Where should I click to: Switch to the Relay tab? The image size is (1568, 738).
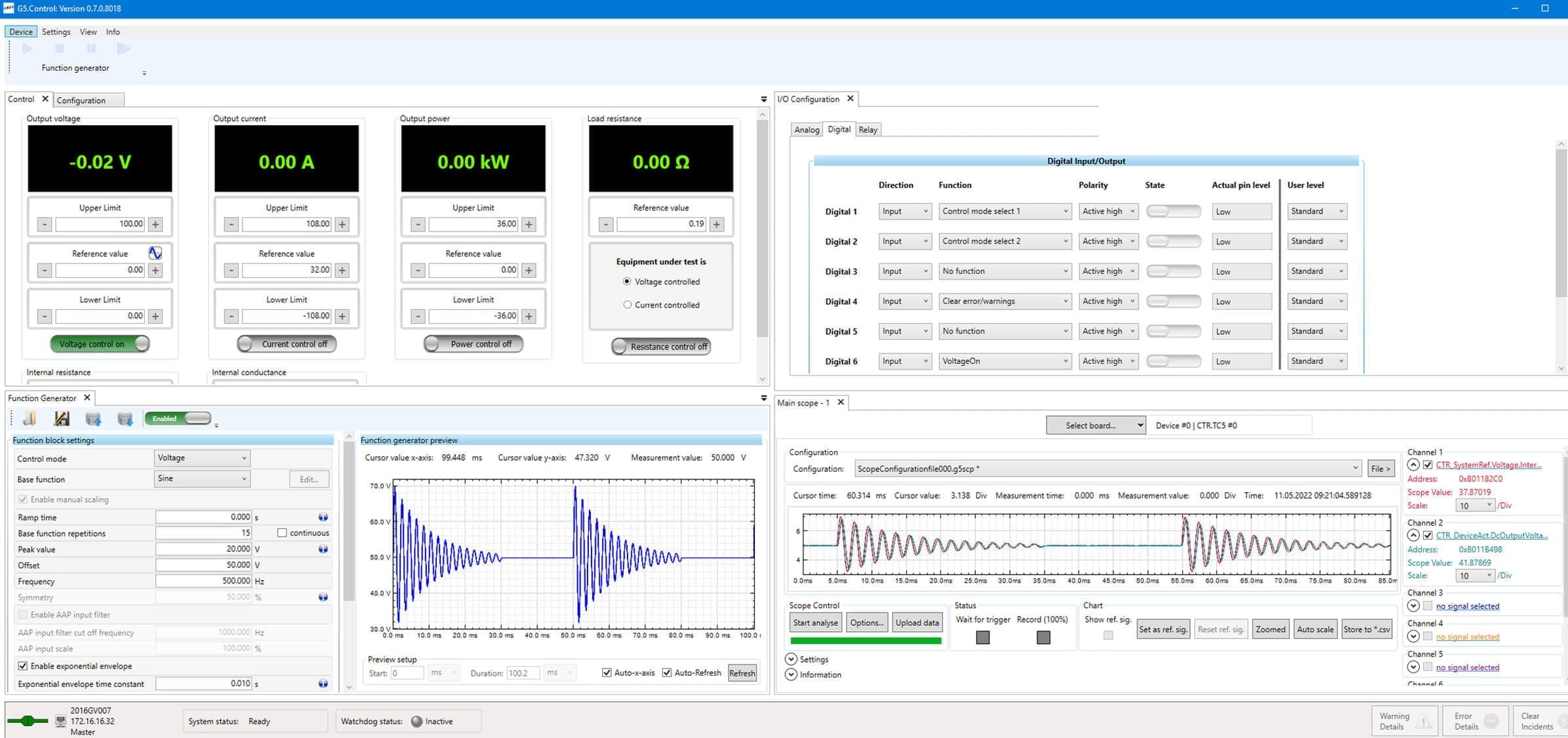click(x=868, y=130)
